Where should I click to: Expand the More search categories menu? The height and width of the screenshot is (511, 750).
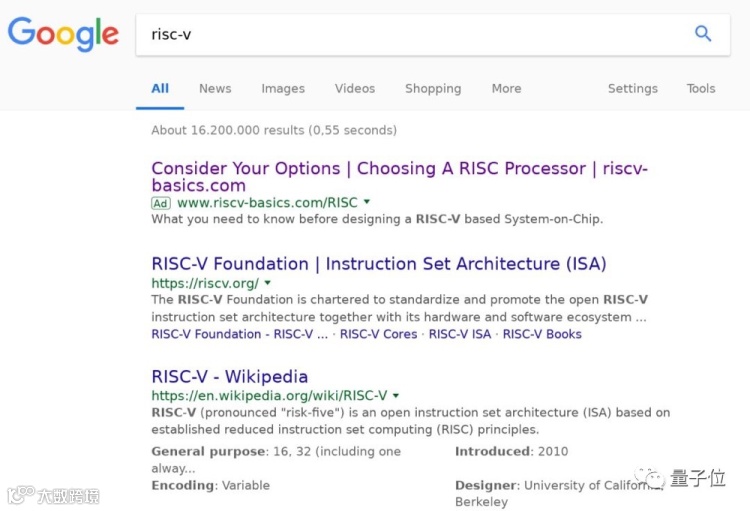(x=507, y=89)
